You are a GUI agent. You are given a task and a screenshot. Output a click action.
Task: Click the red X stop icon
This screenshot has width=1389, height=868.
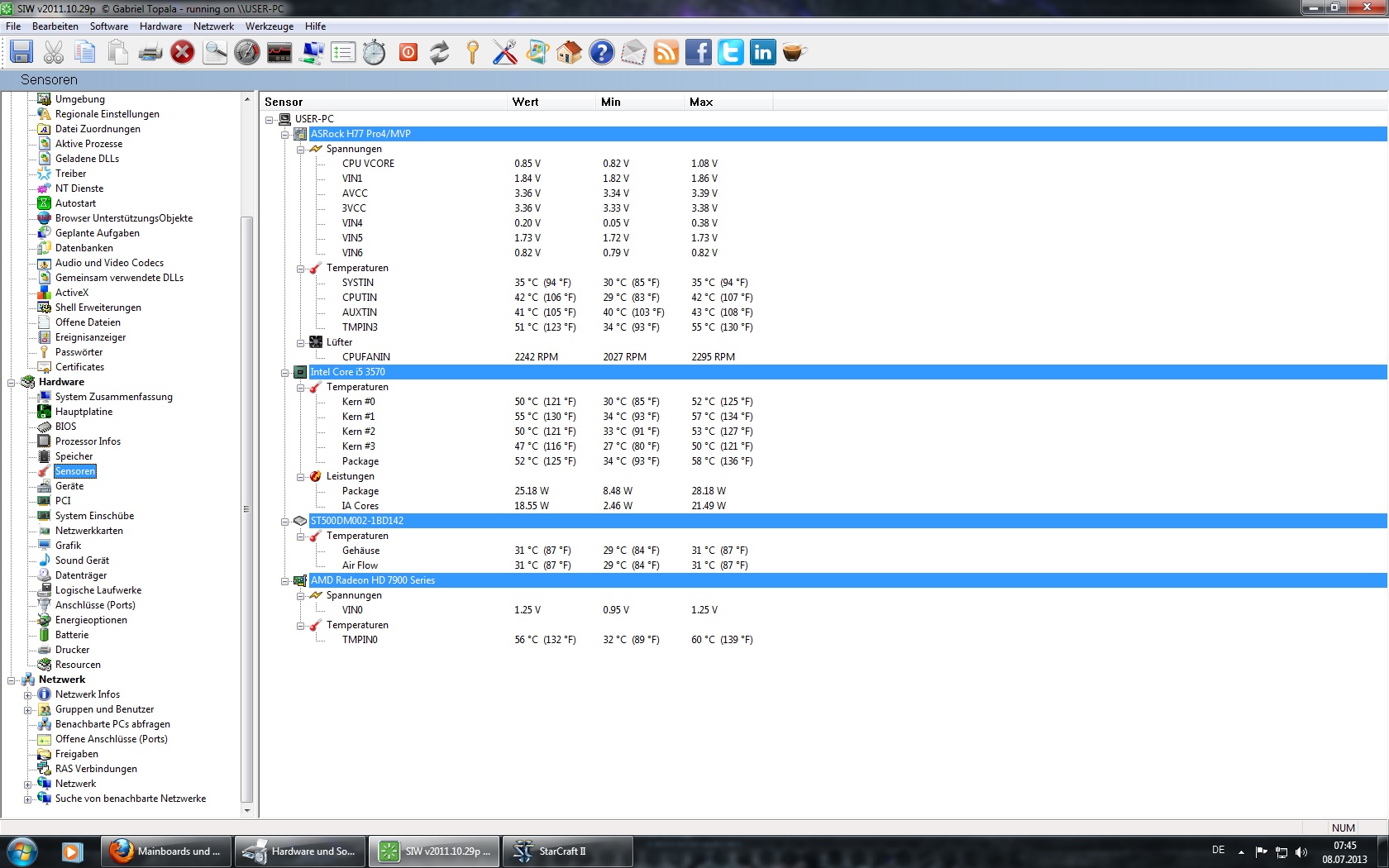click(182, 52)
